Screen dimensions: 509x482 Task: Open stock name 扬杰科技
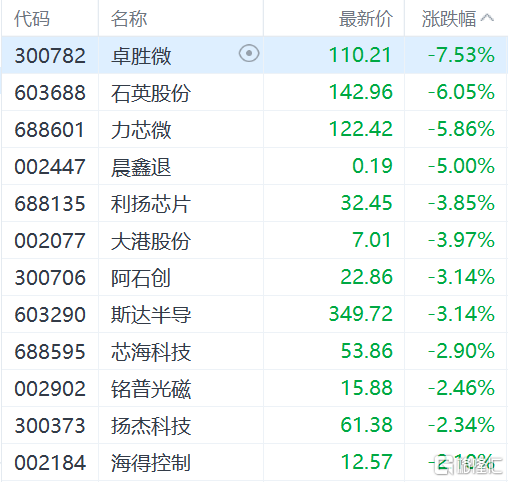tap(151, 426)
